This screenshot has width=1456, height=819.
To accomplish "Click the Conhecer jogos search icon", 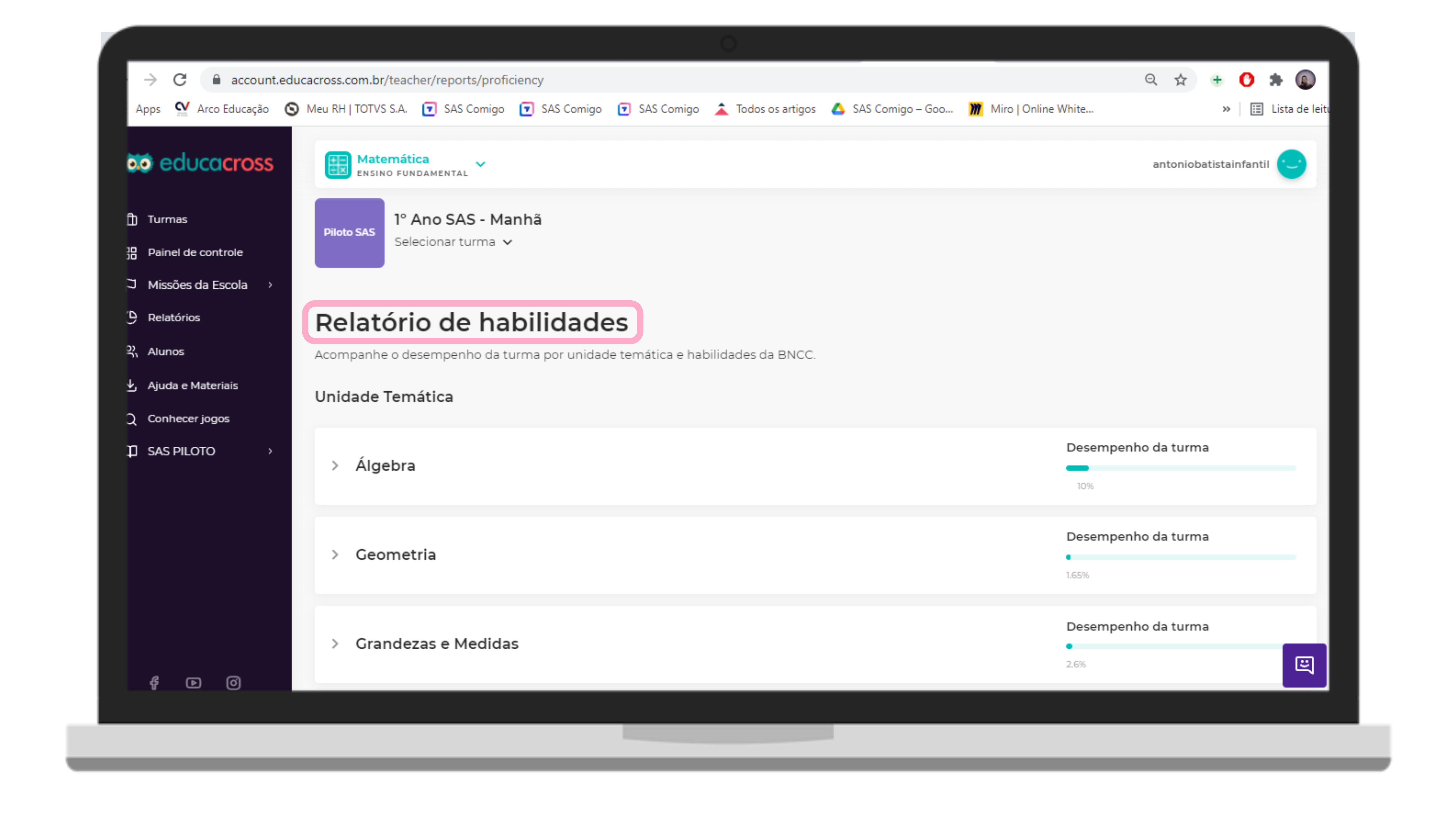I will (132, 419).
